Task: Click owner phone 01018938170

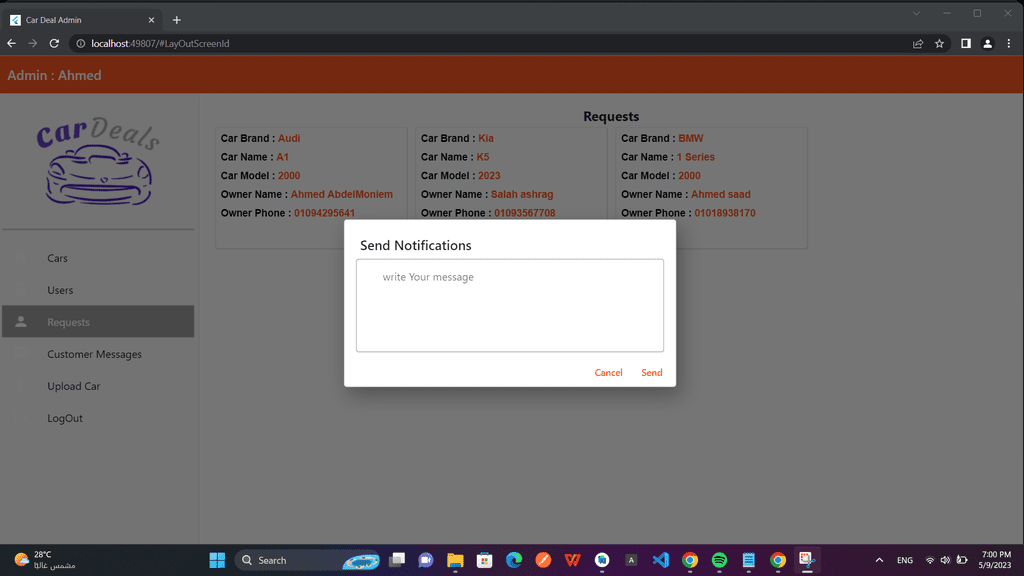Action: tap(725, 214)
